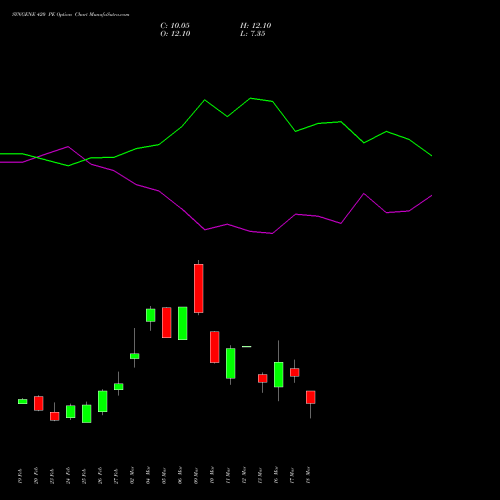Click the 05 Mar date label
The height and width of the screenshot is (500, 500).
pyautogui.click(x=164, y=475)
